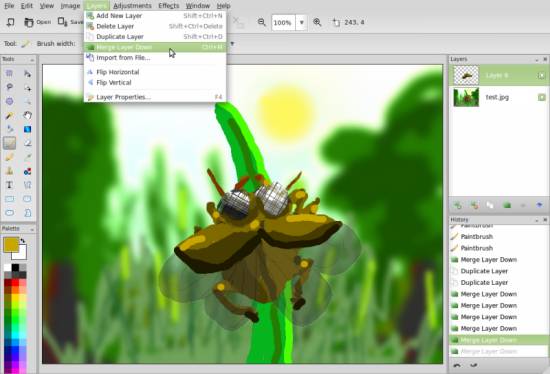The image size is (550, 374).
Task: Click the New document toolbar icon
Action: coord(11,22)
